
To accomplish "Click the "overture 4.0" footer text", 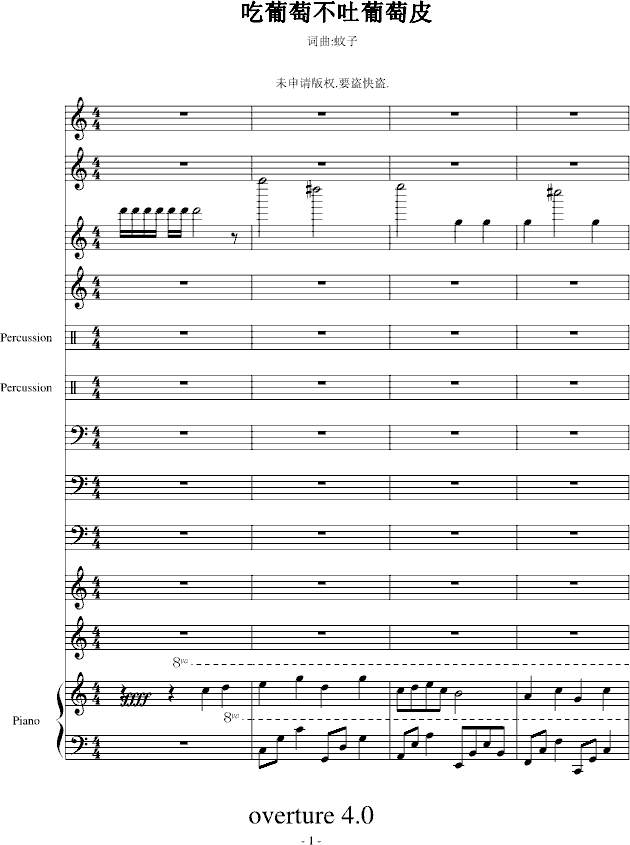I will (311, 815).
